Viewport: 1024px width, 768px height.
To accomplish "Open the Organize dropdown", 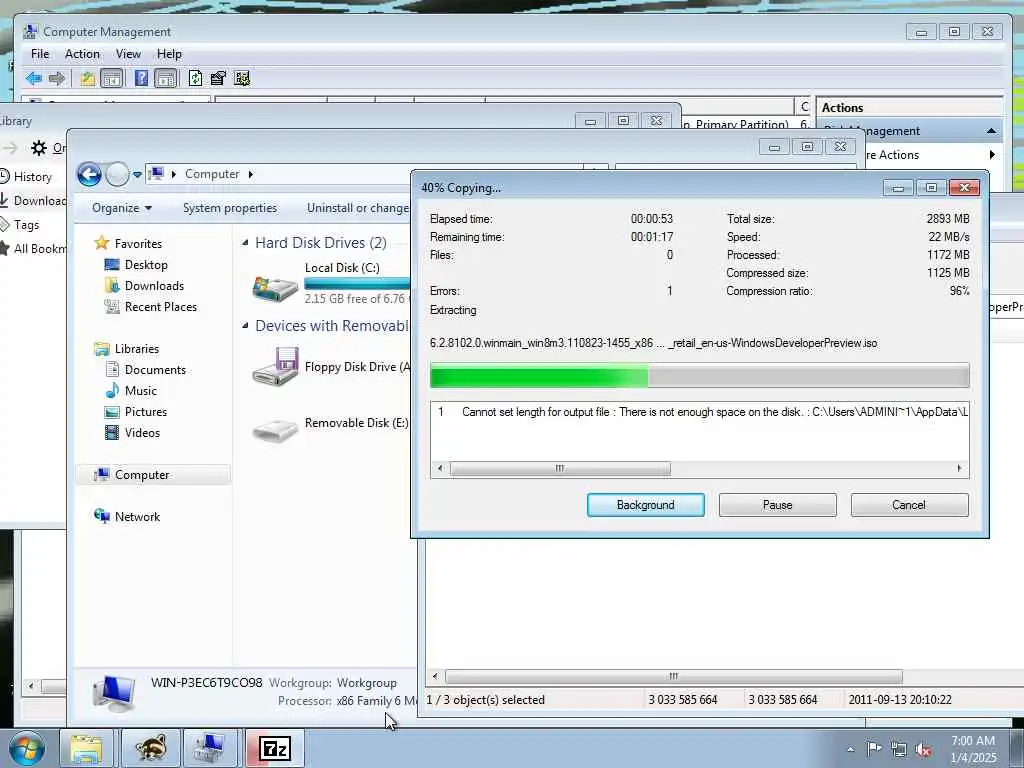I will (x=122, y=208).
